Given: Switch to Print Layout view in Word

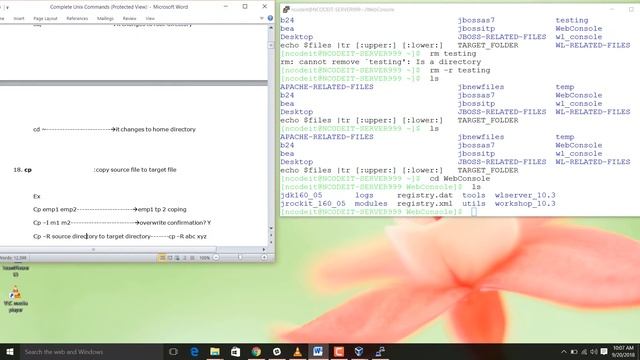Looking at the screenshot, I should (162, 258).
